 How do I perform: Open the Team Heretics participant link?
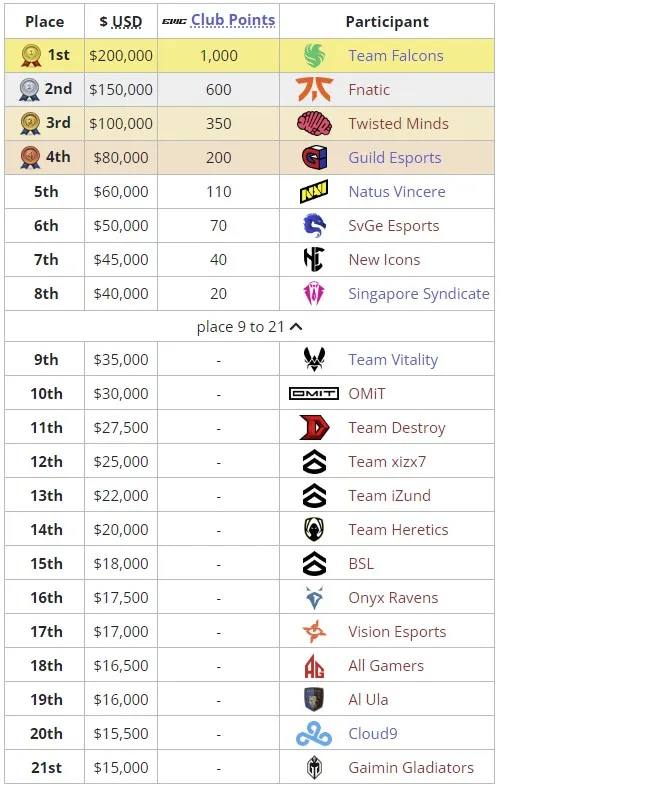(x=398, y=530)
